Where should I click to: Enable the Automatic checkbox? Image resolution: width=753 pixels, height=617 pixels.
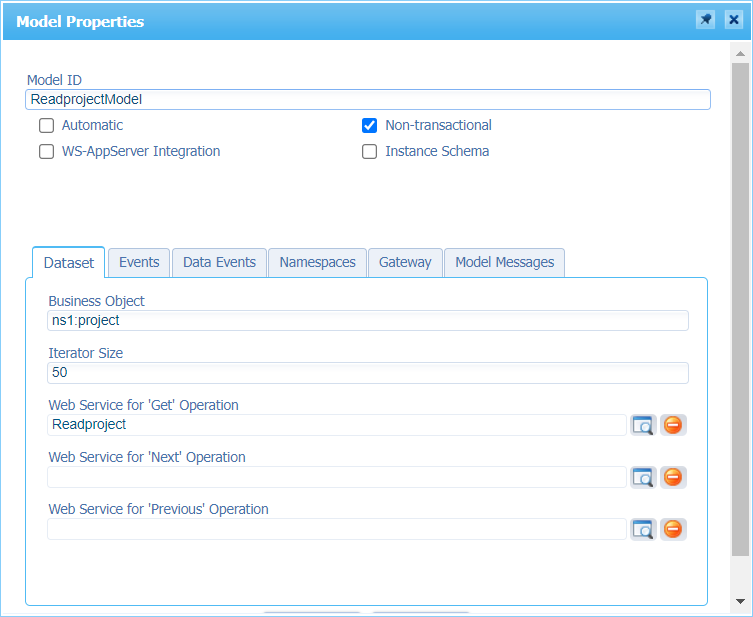[x=46, y=126]
